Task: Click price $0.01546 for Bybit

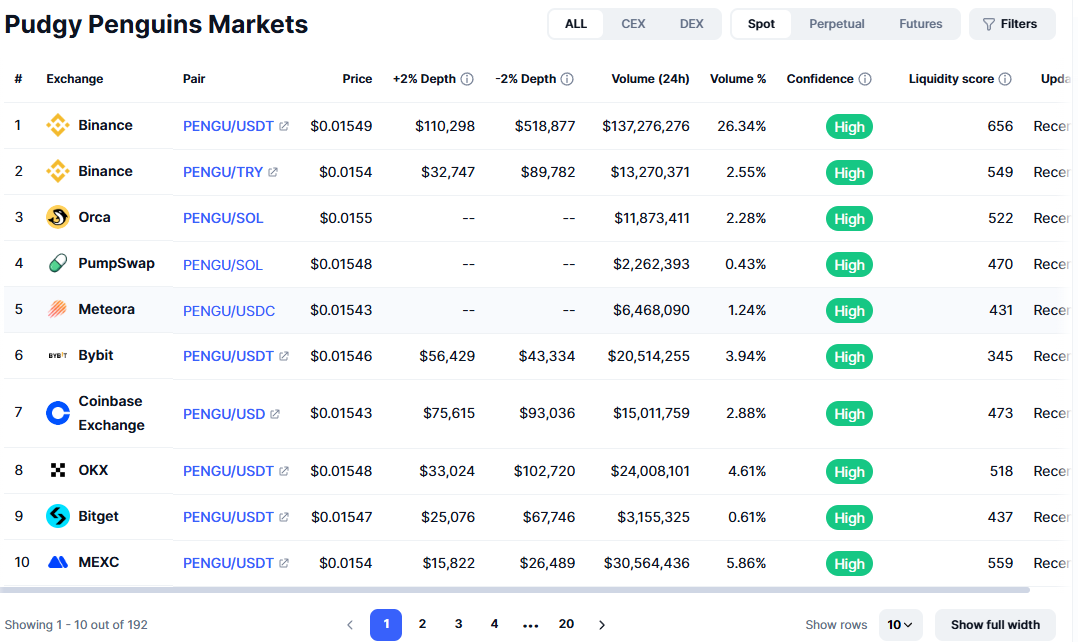Action: click(x=341, y=356)
